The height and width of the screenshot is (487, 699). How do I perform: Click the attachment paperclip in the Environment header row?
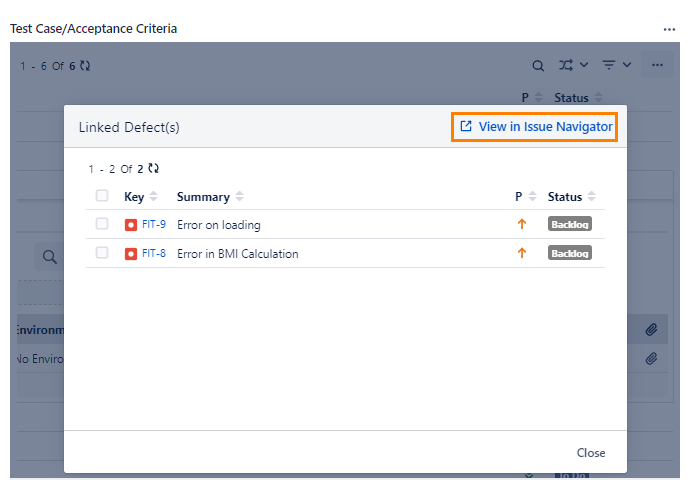coord(651,330)
